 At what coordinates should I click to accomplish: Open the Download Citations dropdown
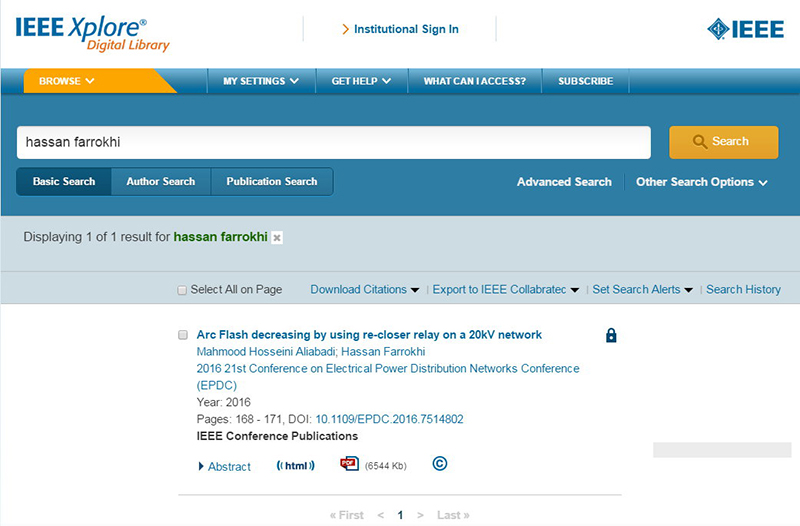[x=364, y=290]
